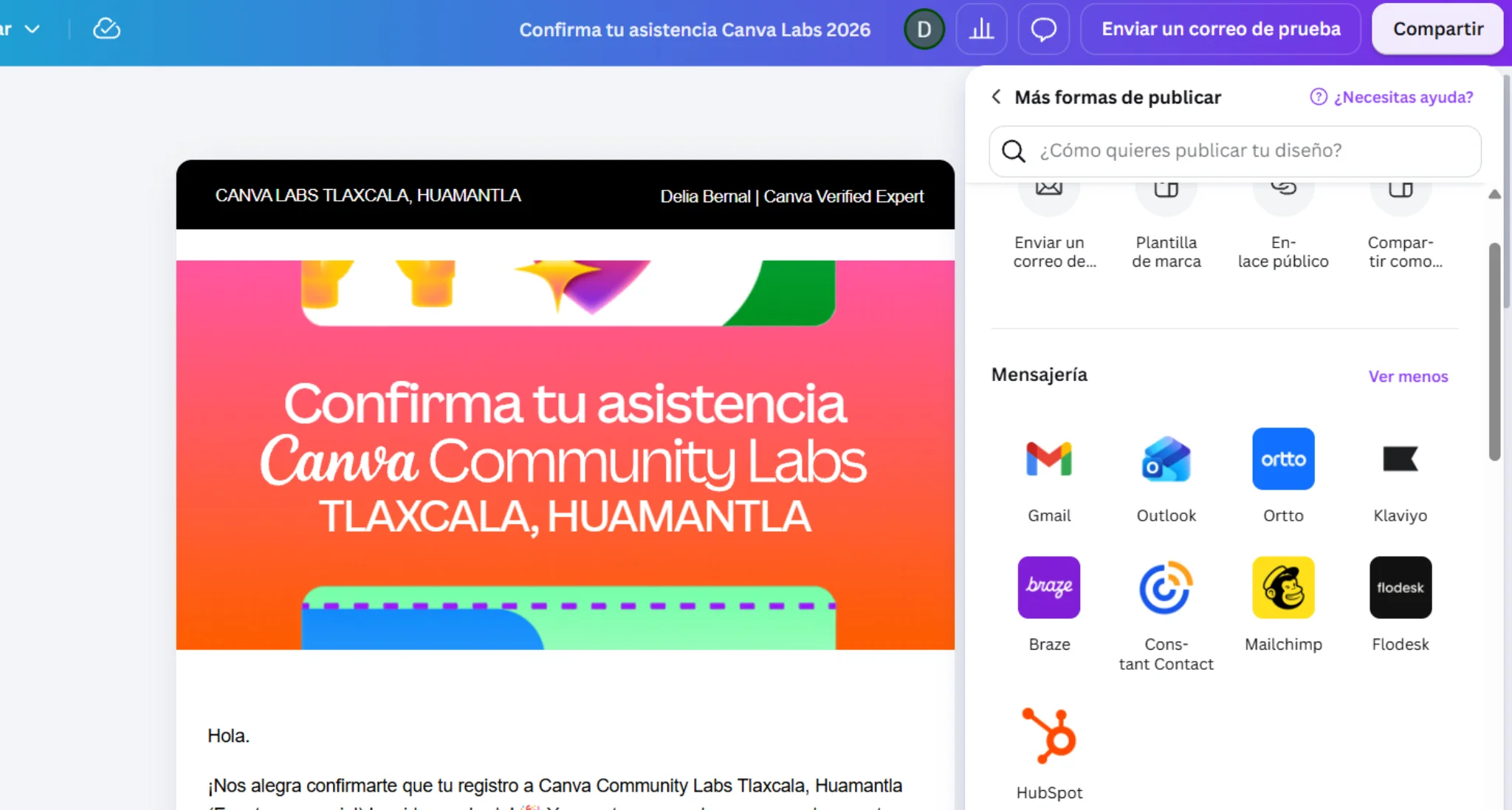Check the cloud save status icon
The height and width of the screenshot is (810, 1512).
(x=106, y=29)
